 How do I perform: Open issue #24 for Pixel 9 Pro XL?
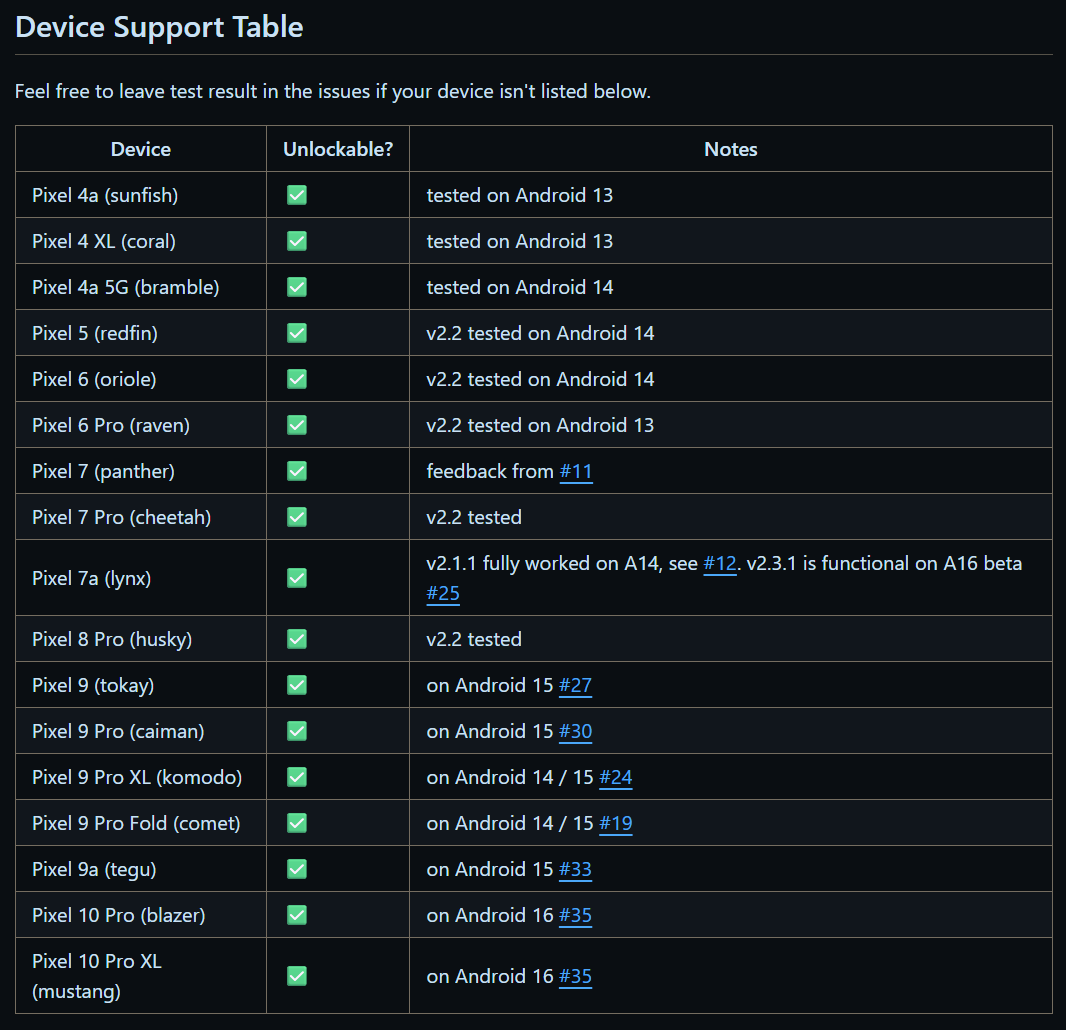tap(616, 777)
